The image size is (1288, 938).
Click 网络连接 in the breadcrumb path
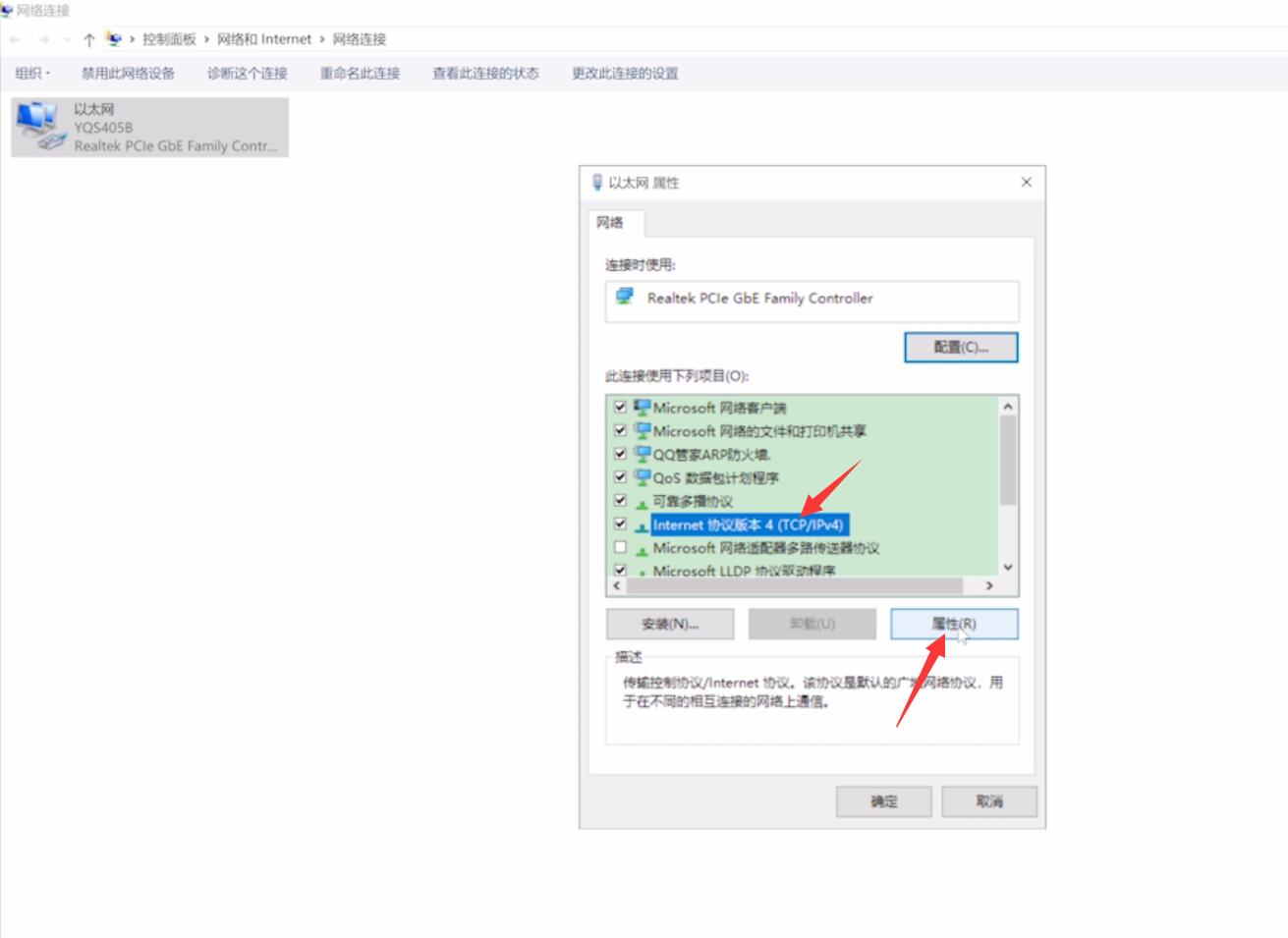pos(360,39)
